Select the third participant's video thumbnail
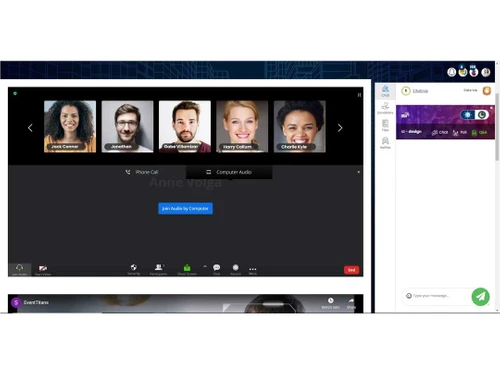 (x=185, y=127)
